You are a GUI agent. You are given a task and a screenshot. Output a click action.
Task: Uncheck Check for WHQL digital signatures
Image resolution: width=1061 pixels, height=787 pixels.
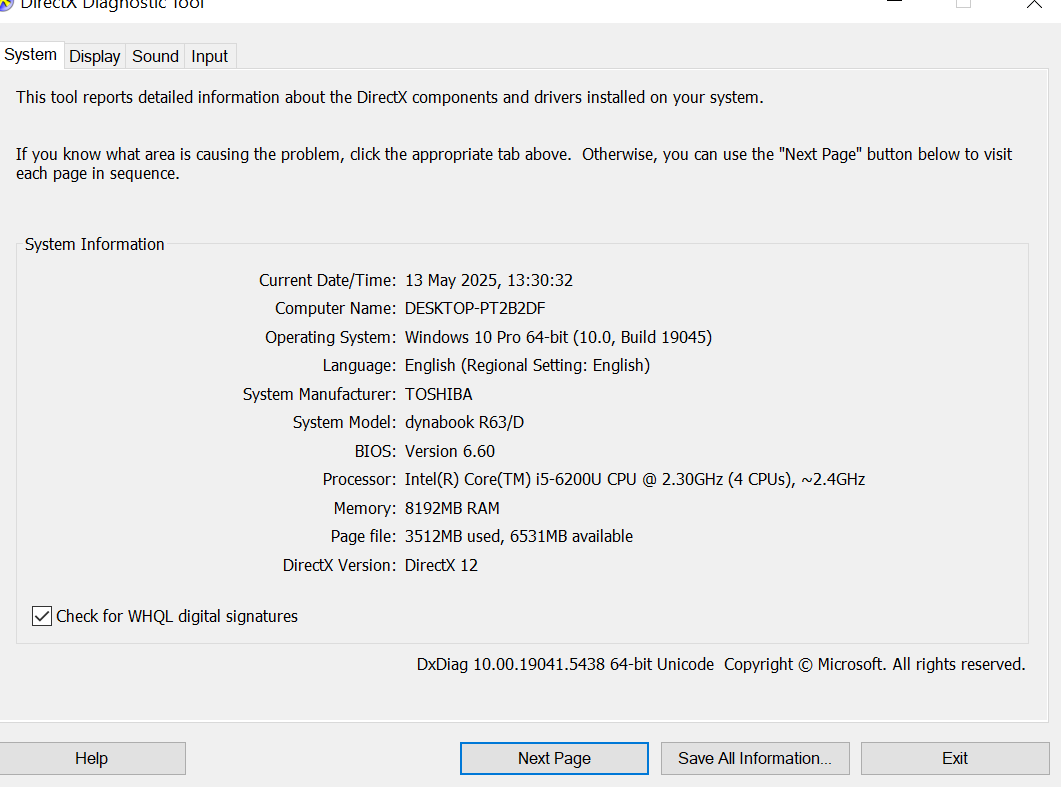click(x=41, y=616)
